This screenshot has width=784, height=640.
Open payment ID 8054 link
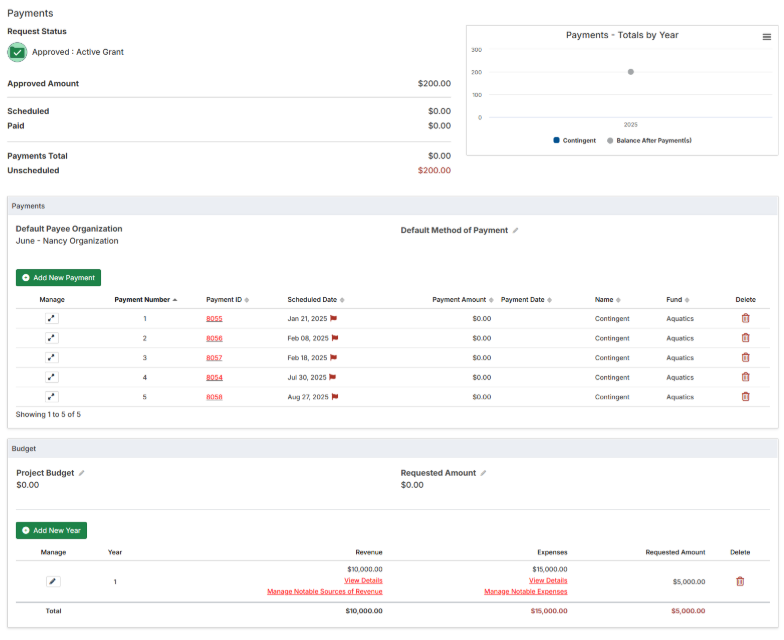point(214,377)
